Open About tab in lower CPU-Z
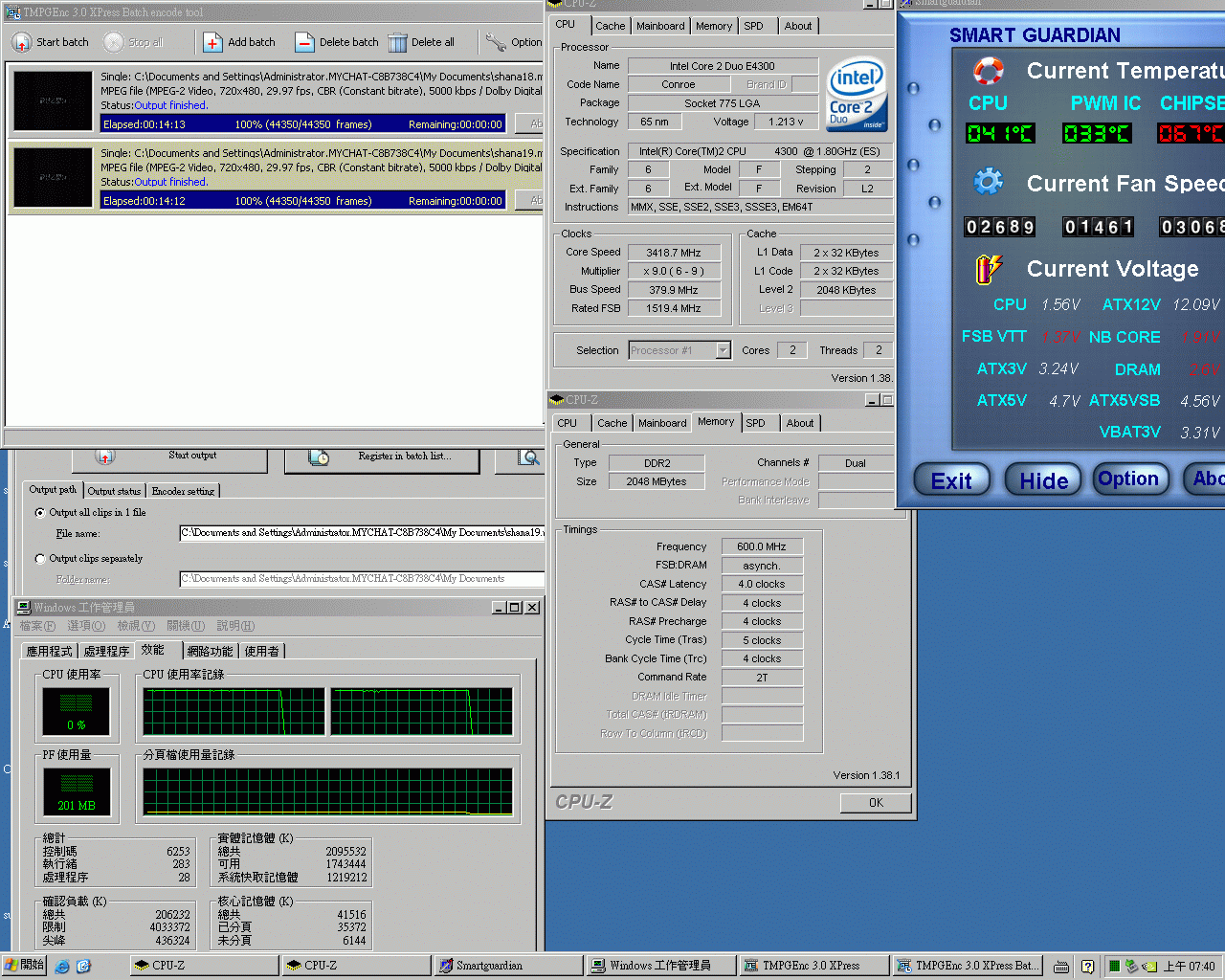1225x980 pixels. click(800, 423)
